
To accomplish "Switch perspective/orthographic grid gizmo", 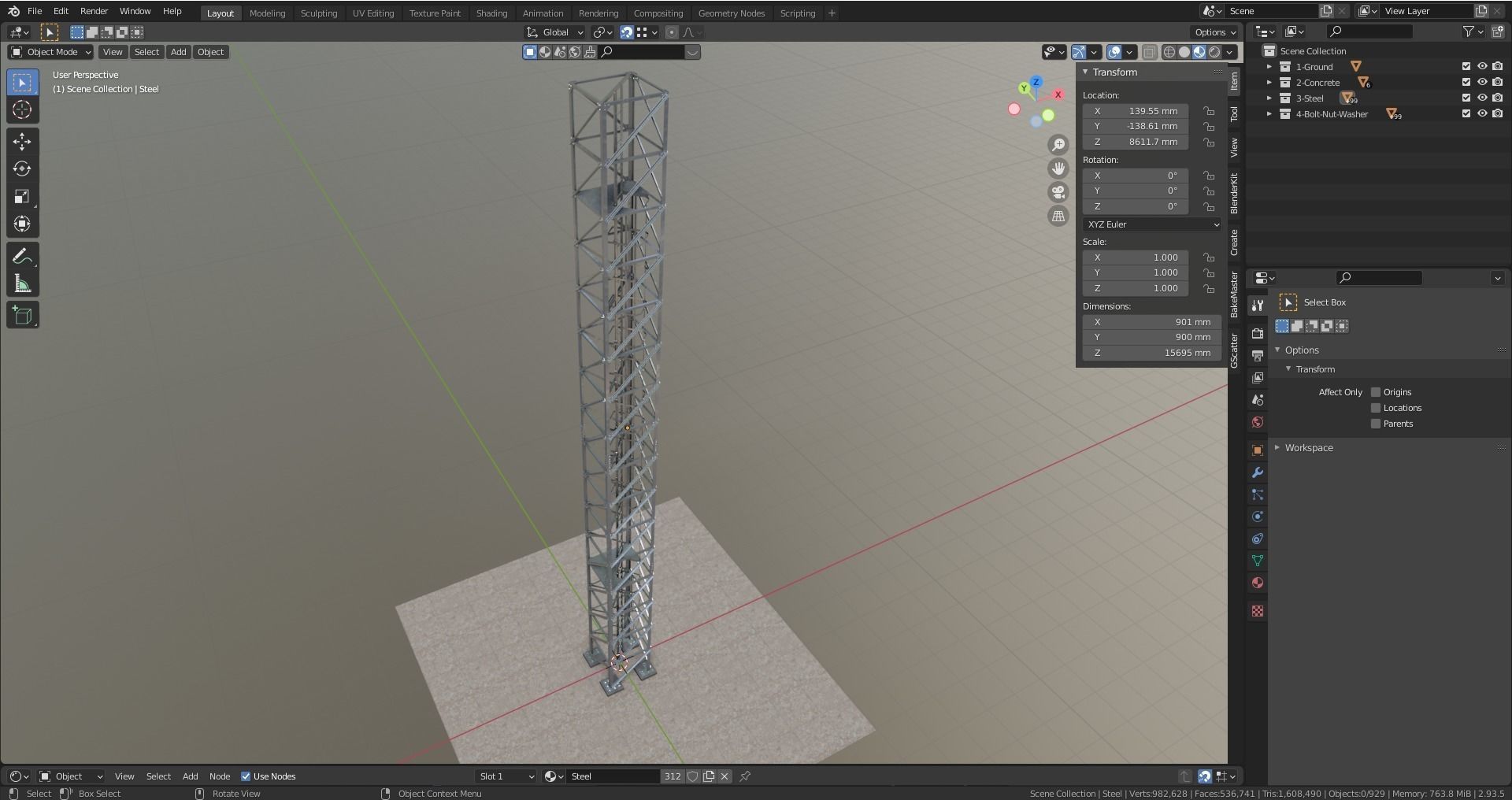I will point(1058,216).
